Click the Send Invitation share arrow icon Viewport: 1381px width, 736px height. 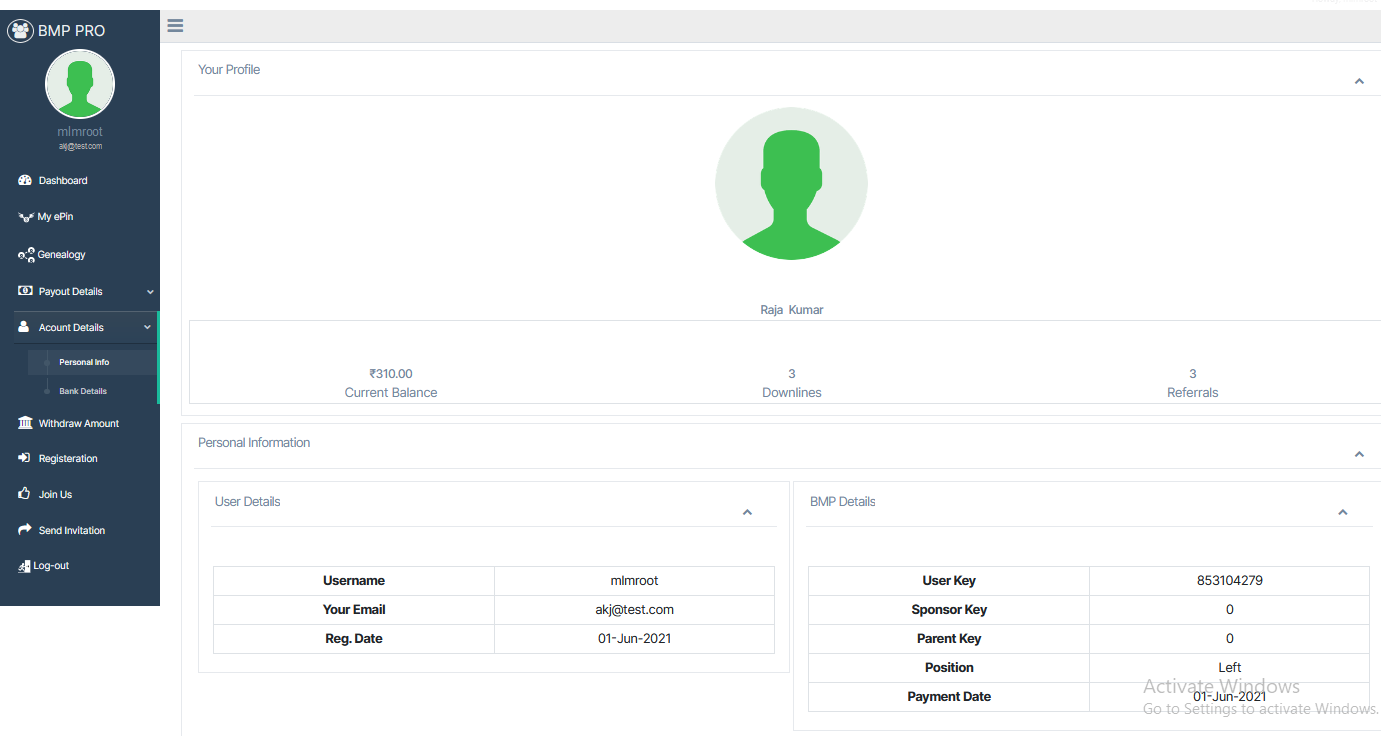point(25,530)
